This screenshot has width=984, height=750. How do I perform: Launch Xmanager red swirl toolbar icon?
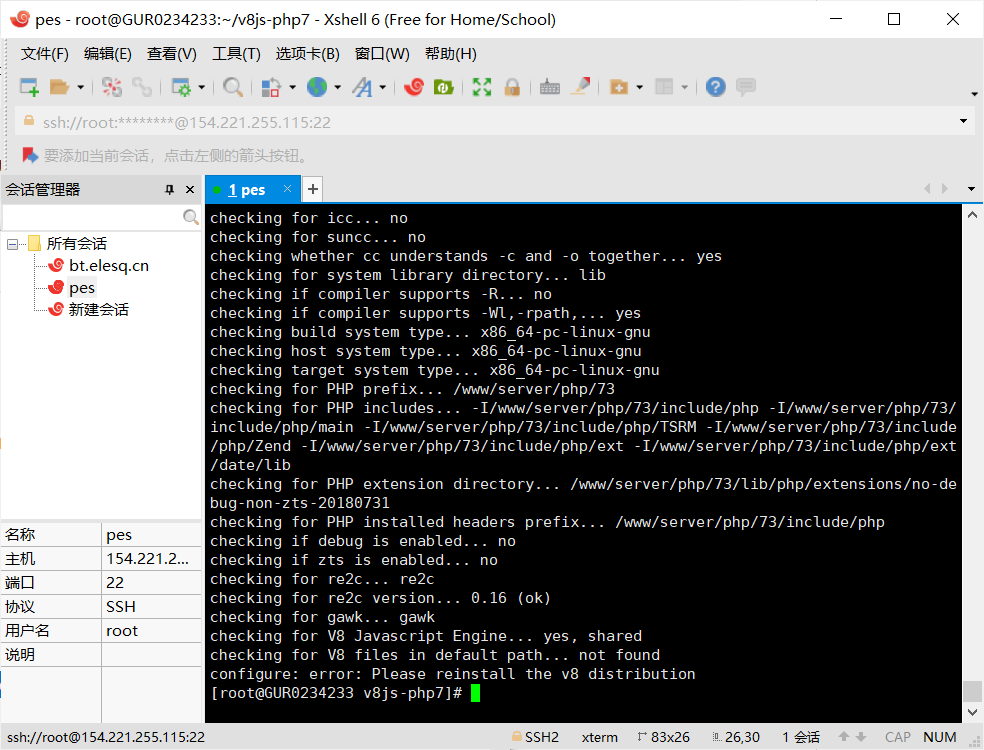[414, 87]
